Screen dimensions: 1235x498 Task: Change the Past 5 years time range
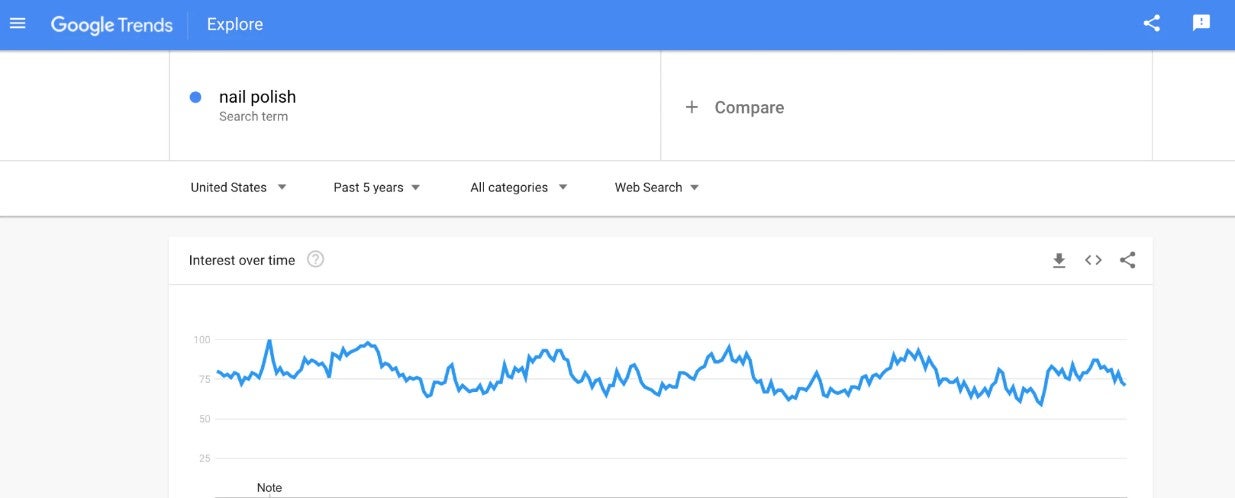377,187
